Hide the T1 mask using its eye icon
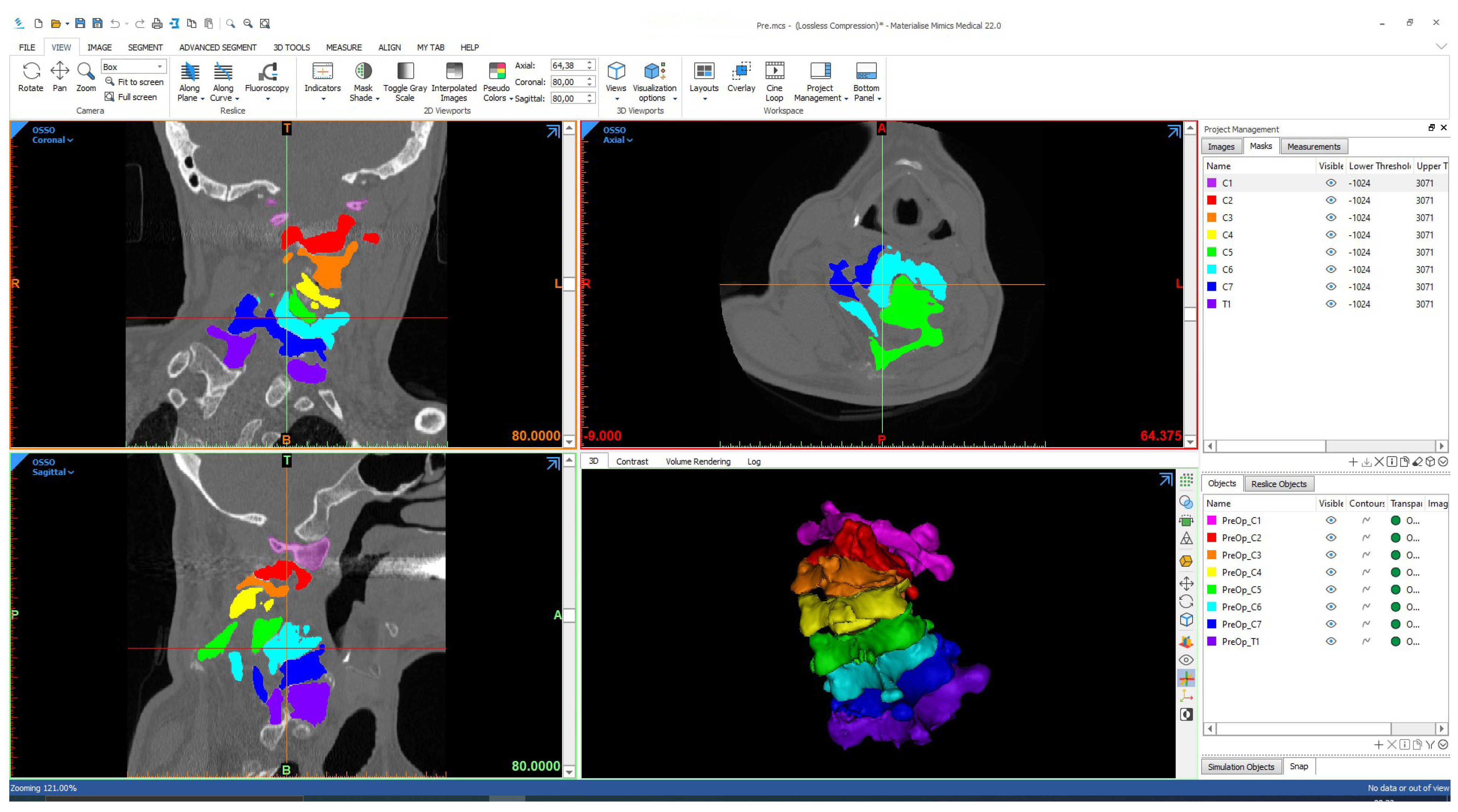The width and height of the screenshot is (1458, 812). point(1331,305)
